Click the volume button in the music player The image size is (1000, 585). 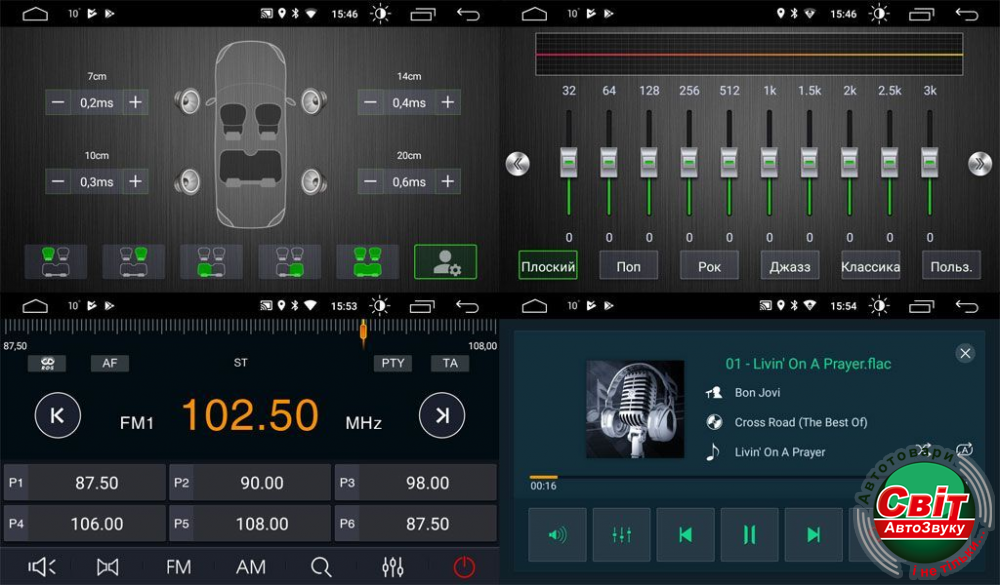557,535
